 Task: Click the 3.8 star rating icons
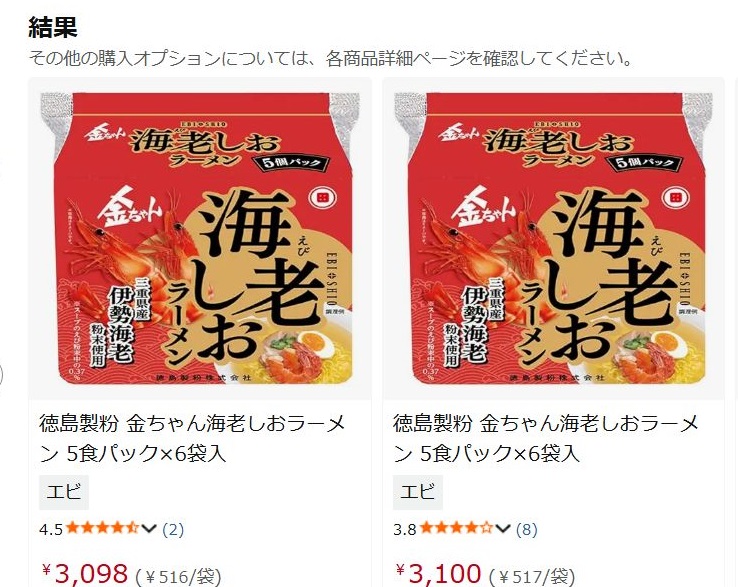(456, 528)
